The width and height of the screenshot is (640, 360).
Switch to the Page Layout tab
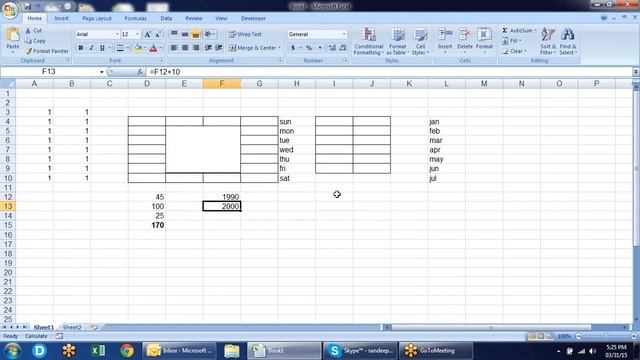click(97, 18)
